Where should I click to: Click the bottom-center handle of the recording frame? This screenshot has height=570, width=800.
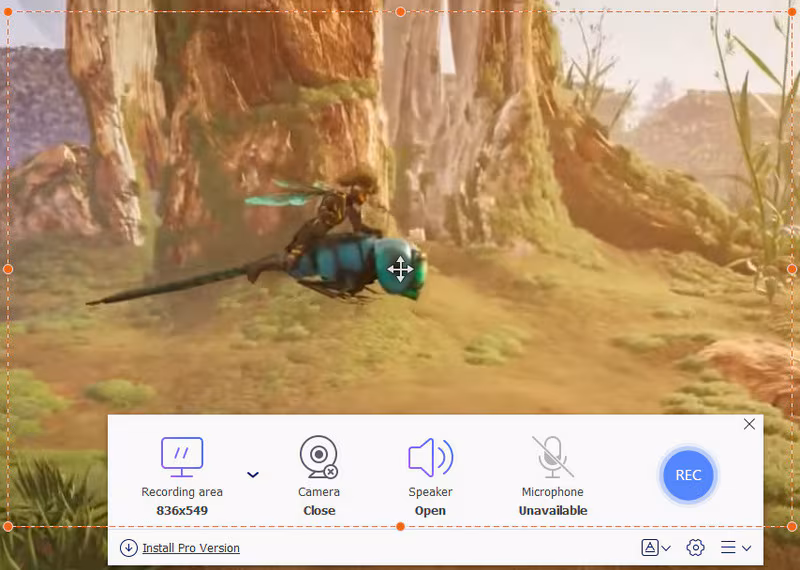click(401, 526)
